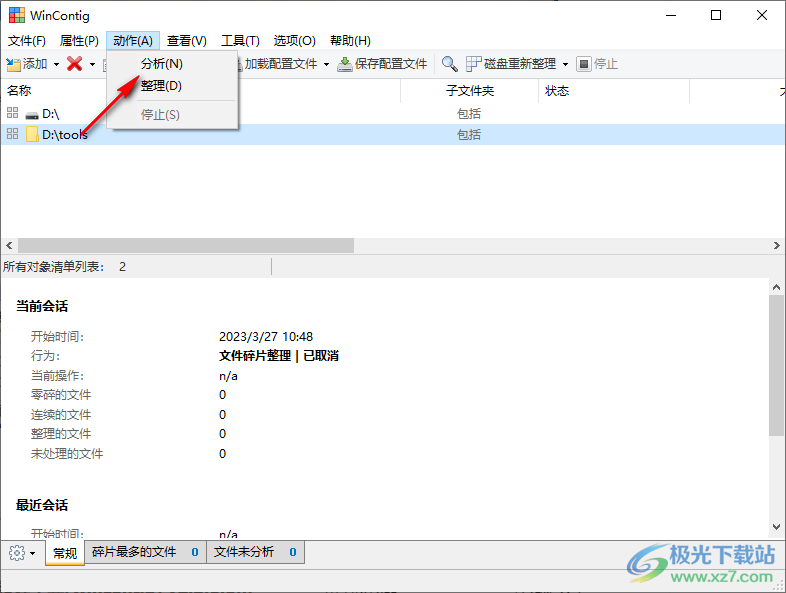Click the 保存配置文件 save profile icon

click(x=345, y=64)
